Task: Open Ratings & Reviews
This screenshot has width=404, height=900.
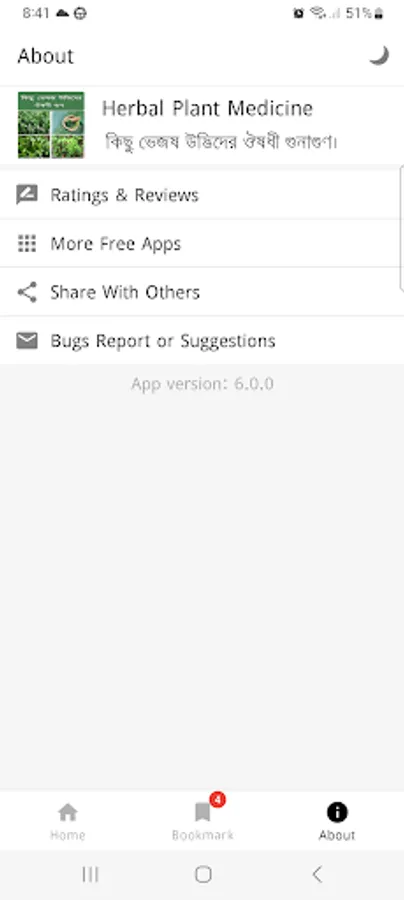Action: 202,195
